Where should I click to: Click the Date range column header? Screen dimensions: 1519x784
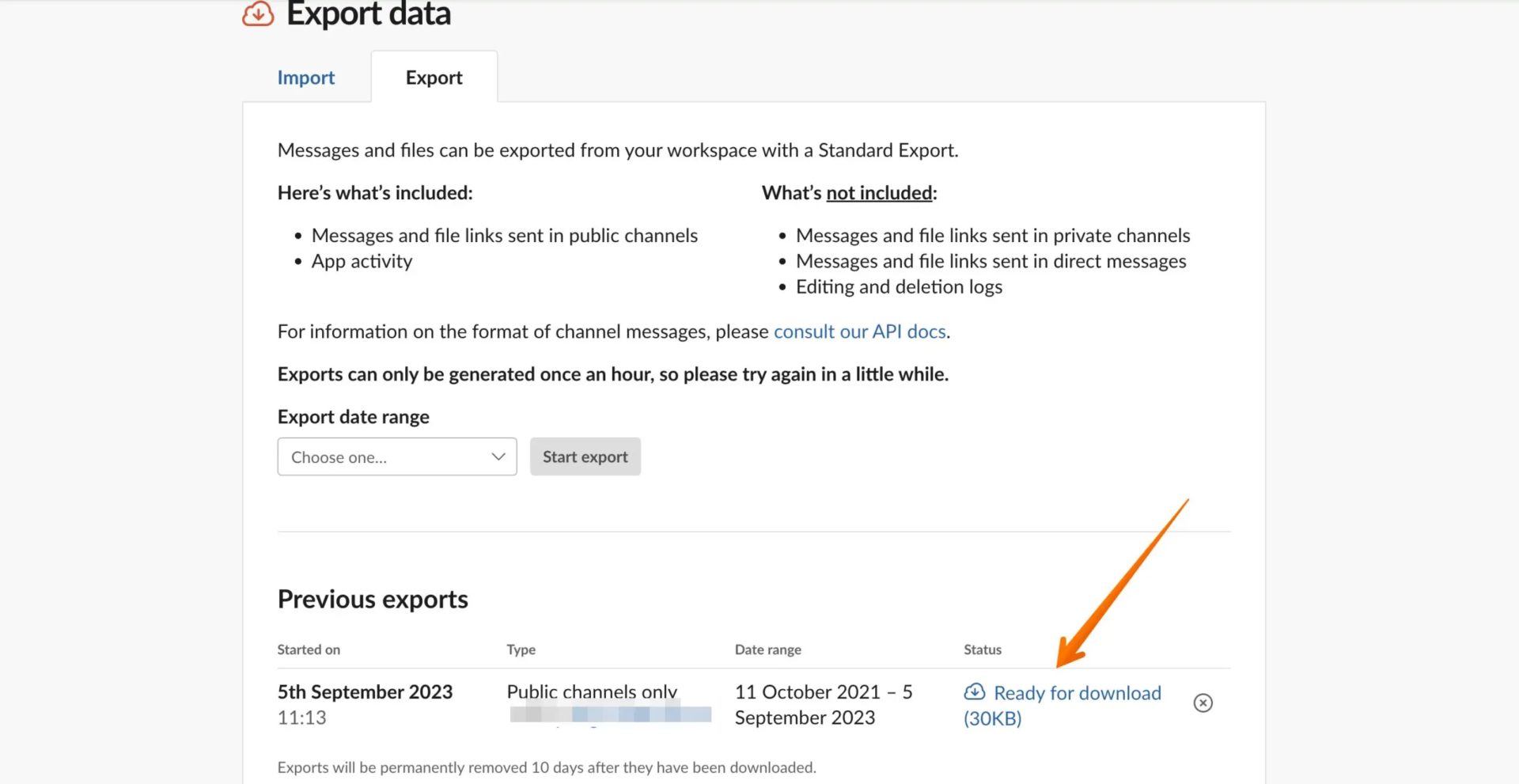[x=767, y=649]
